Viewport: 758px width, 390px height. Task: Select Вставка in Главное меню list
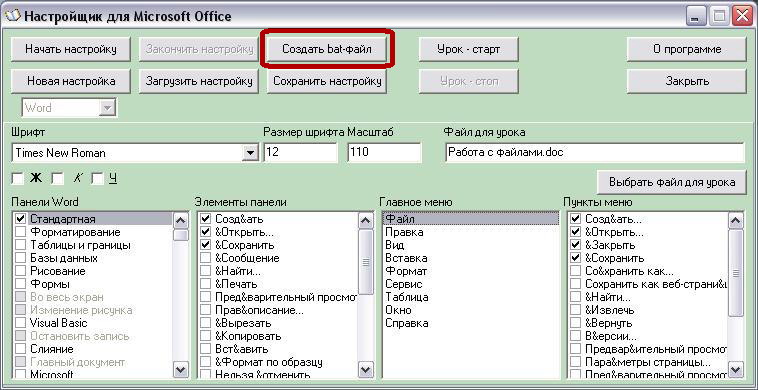pyautogui.click(x=470, y=259)
